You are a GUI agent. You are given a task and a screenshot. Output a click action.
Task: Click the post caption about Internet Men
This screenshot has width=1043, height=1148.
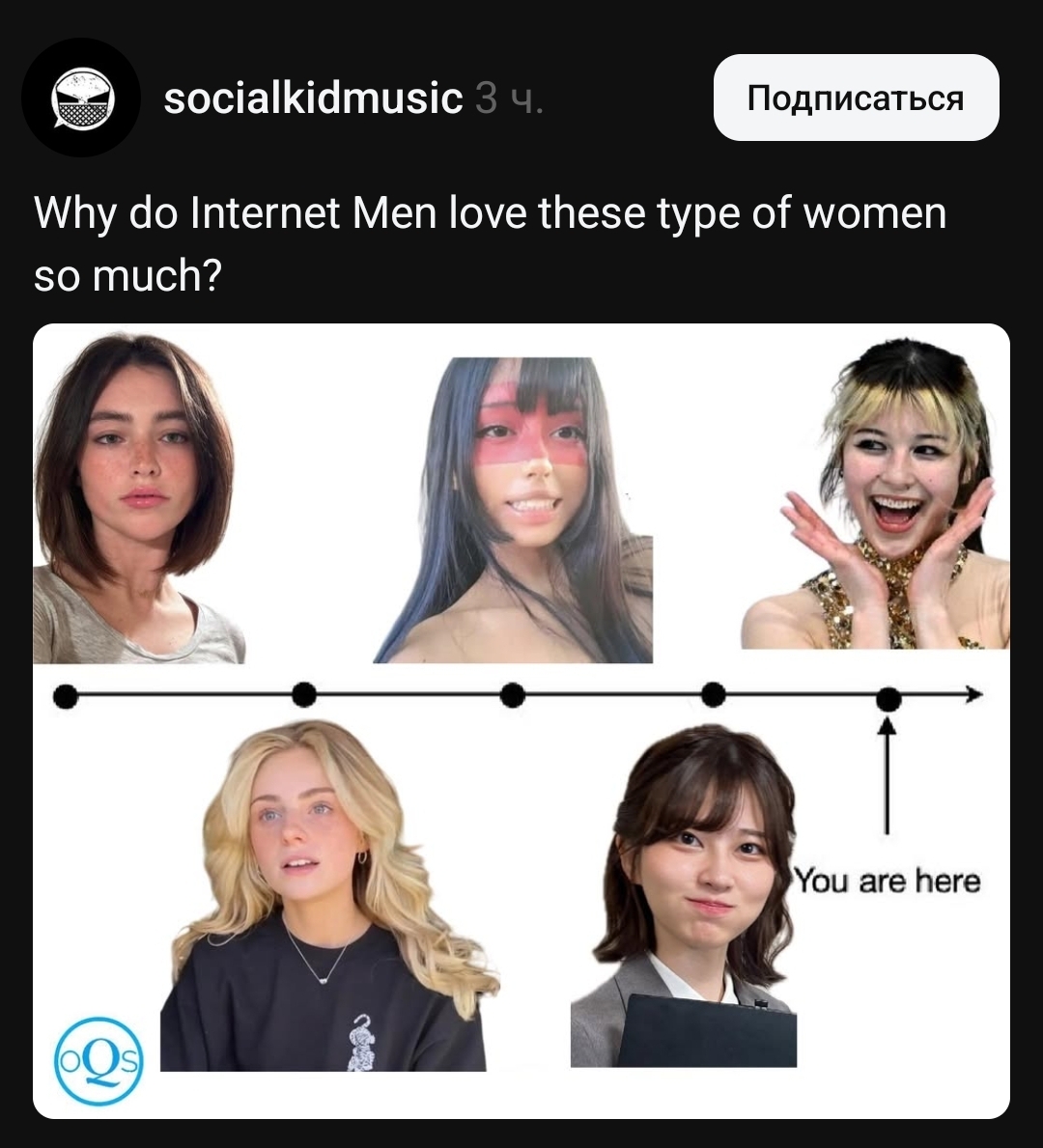pyautogui.click(x=490, y=244)
